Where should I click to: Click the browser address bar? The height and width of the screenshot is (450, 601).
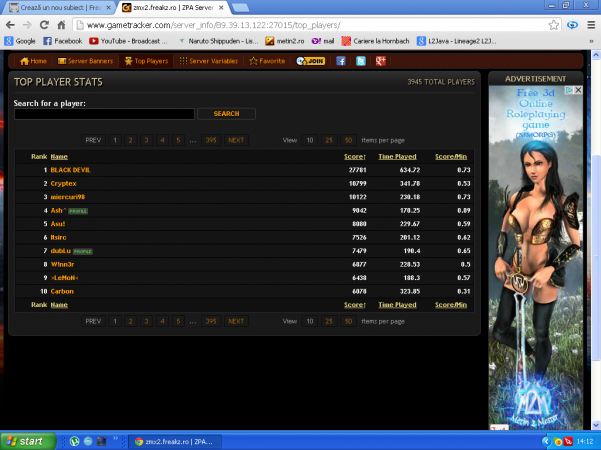click(x=314, y=25)
